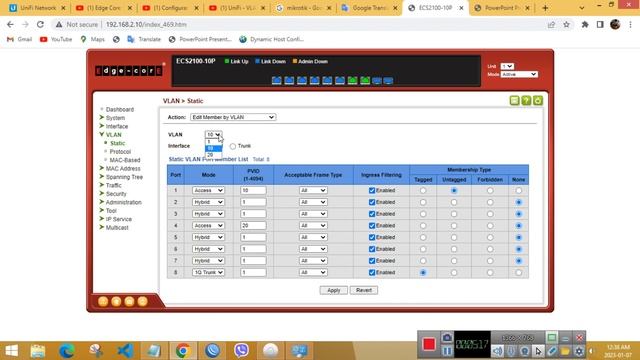Screen dimensions: 640x360
Task: Open the Dynamic Host Config bookmark
Action: coord(272,39)
